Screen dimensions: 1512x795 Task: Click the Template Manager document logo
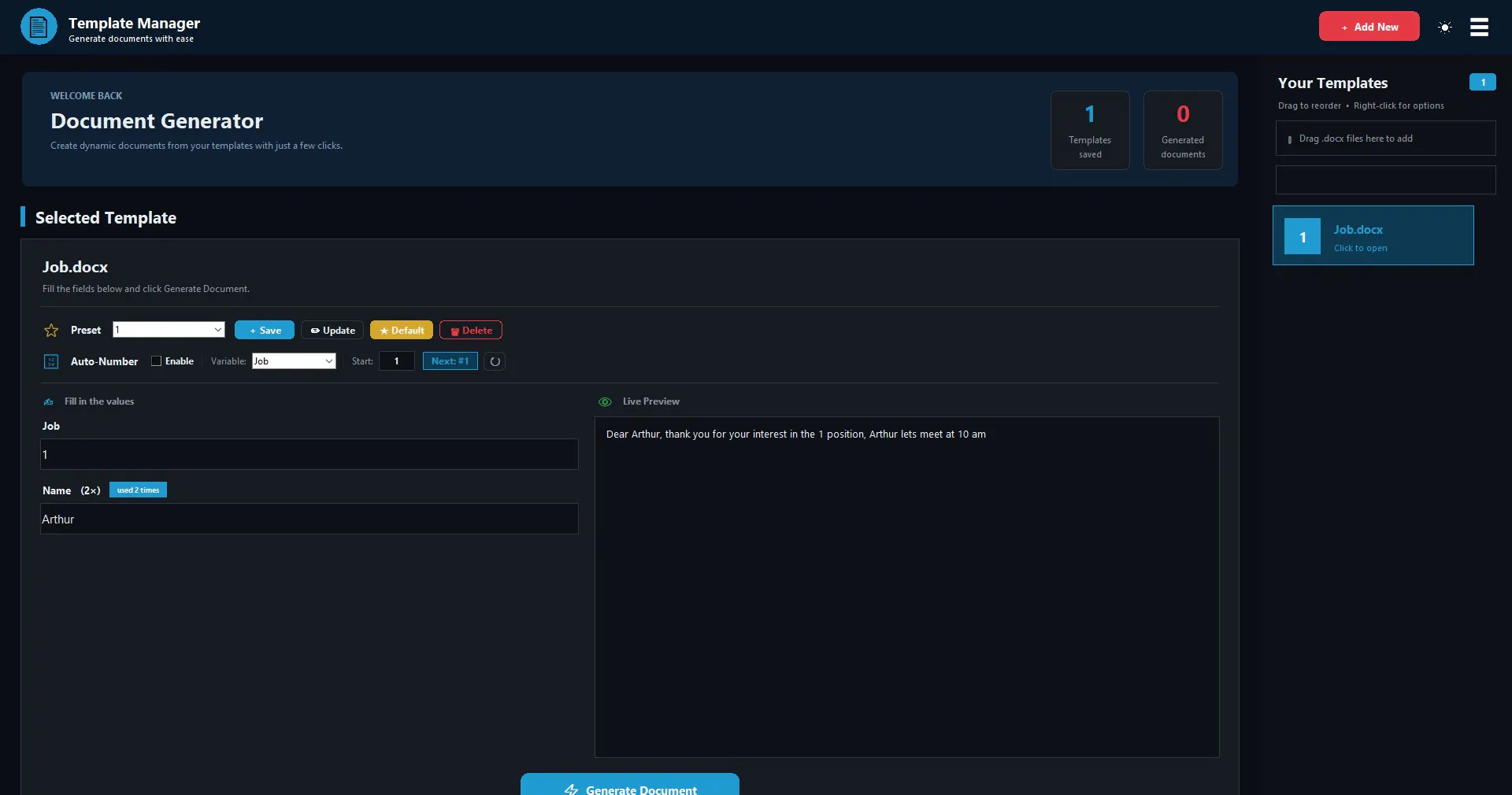point(39,27)
